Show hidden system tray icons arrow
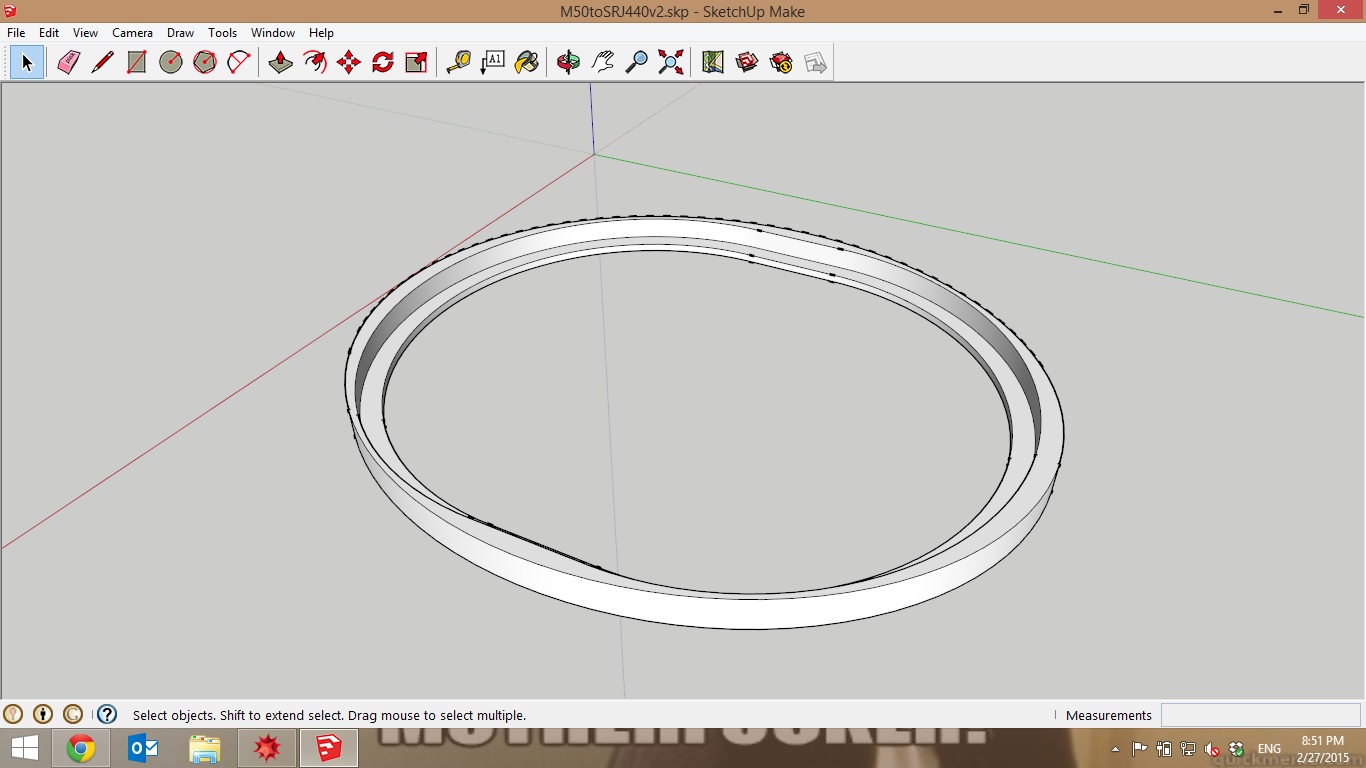 click(1116, 749)
